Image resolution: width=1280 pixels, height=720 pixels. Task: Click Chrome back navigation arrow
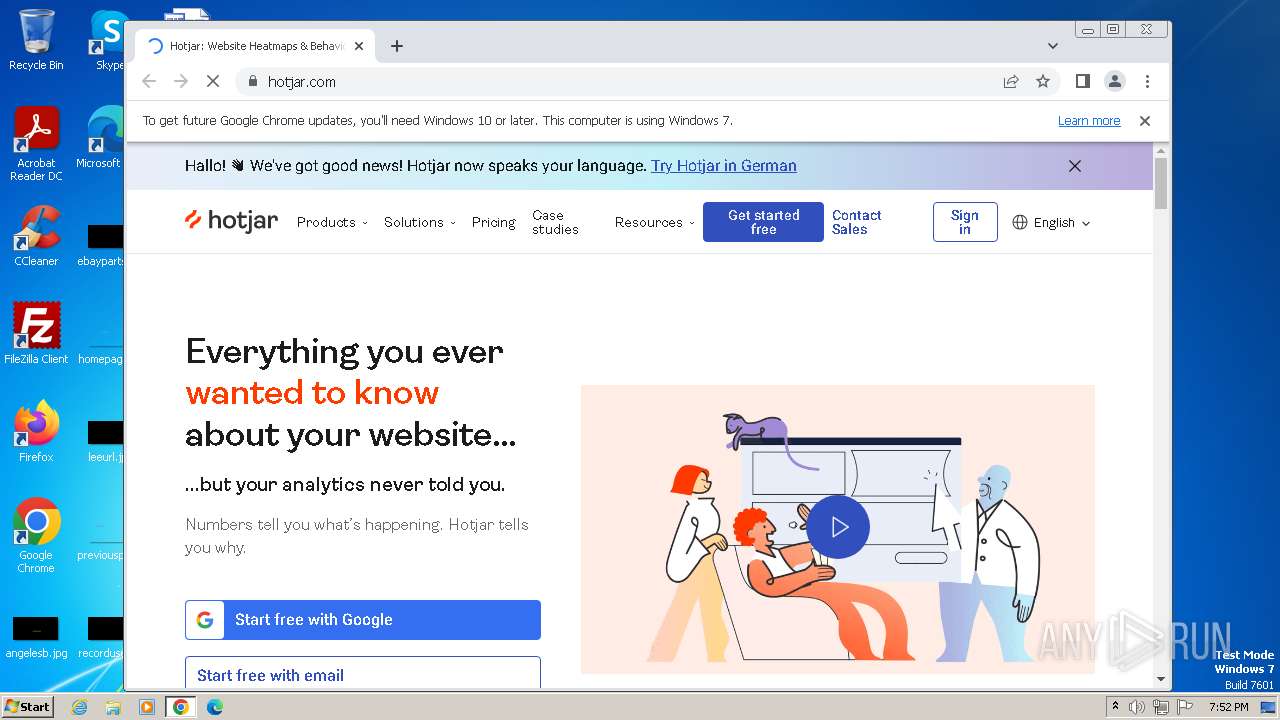click(x=149, y=81)
